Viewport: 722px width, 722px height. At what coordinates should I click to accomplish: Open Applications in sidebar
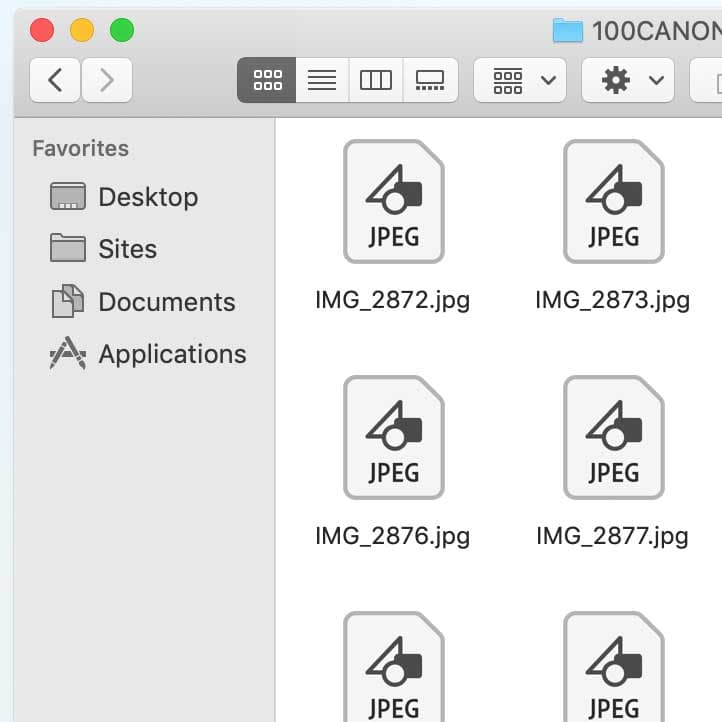click(x=148, y=354)
